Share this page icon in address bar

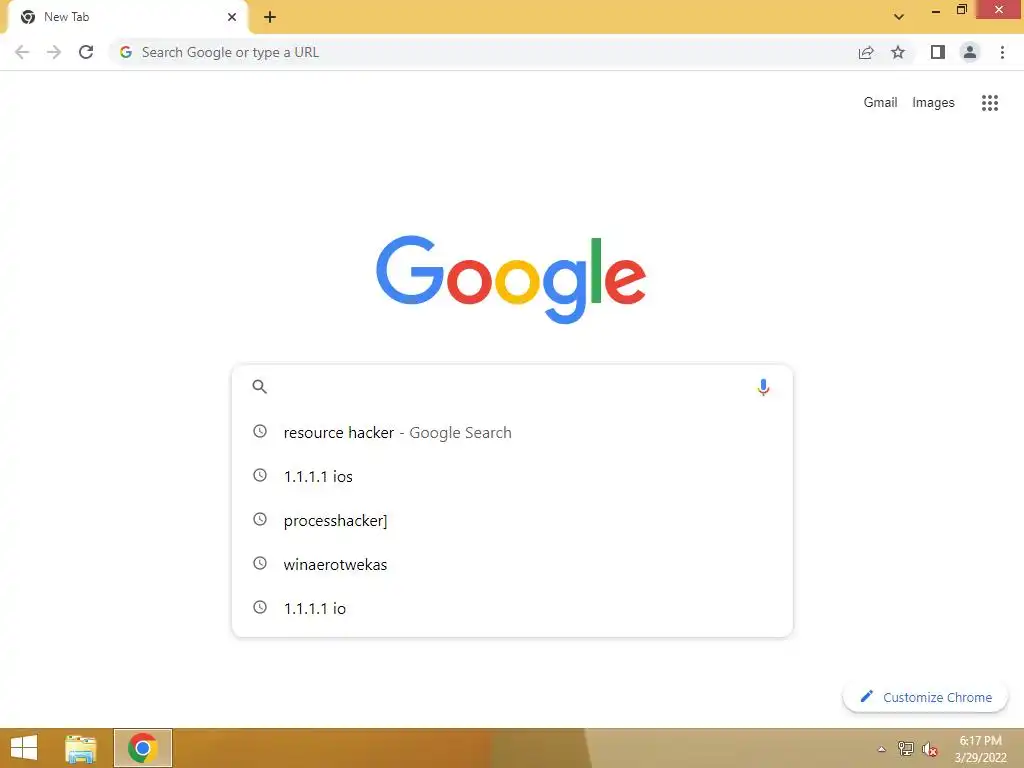coord(866,52)
